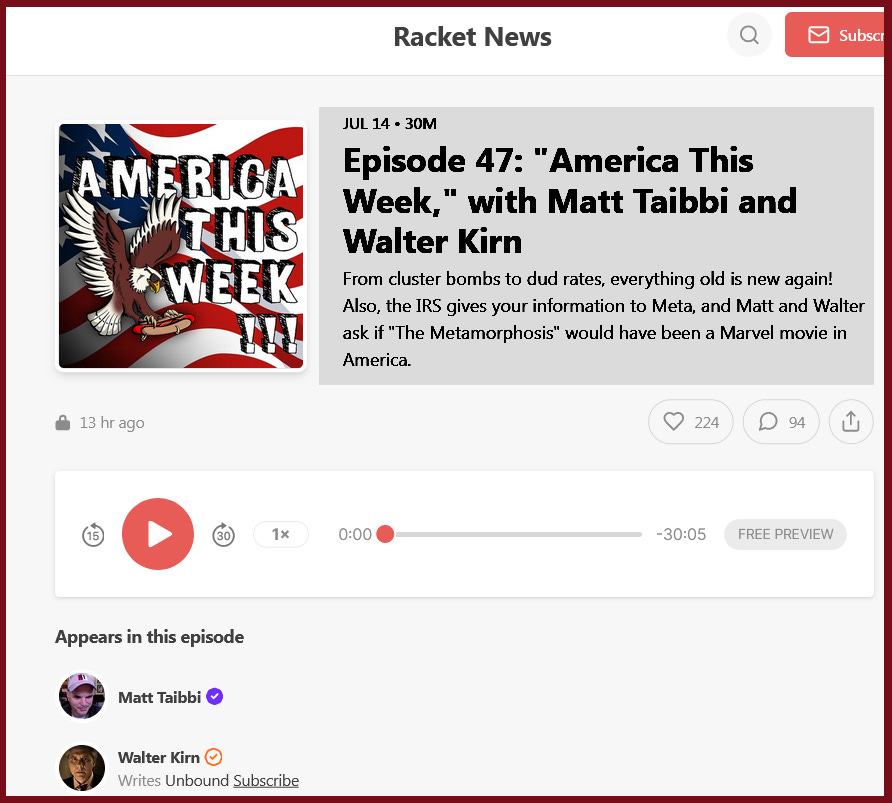Viewport: 892px width, 803px height.
Task: Click the 'Appears in this episode' heading
Action: pyautogui.click(x=150, y=637)
